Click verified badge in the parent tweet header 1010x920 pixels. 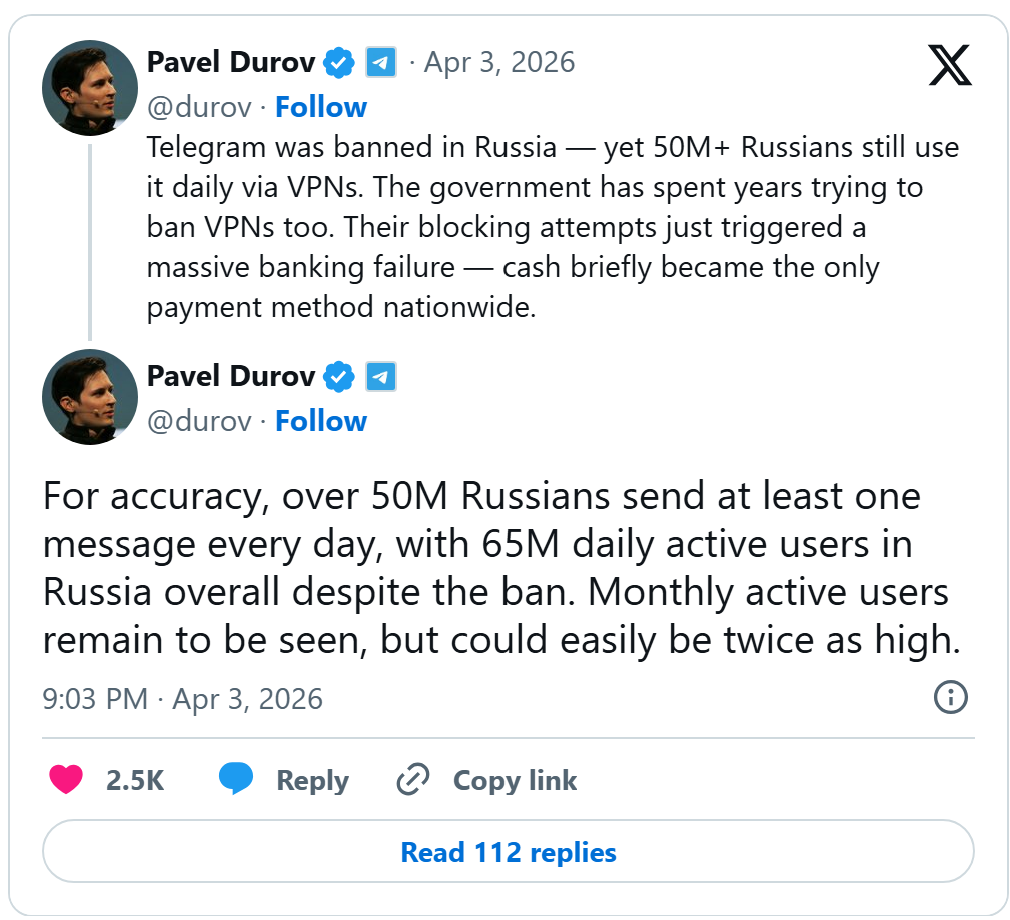pos(340,63)
